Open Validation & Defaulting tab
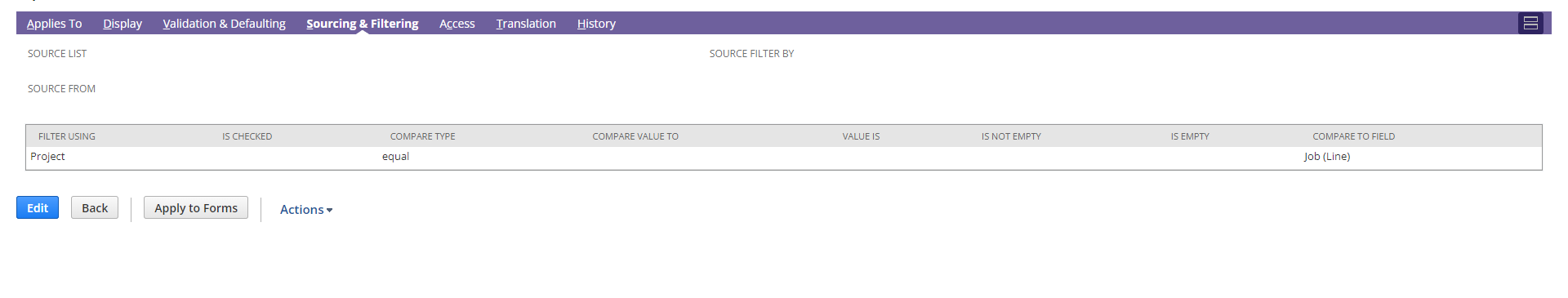1568x298 pixels. (224, 24)
